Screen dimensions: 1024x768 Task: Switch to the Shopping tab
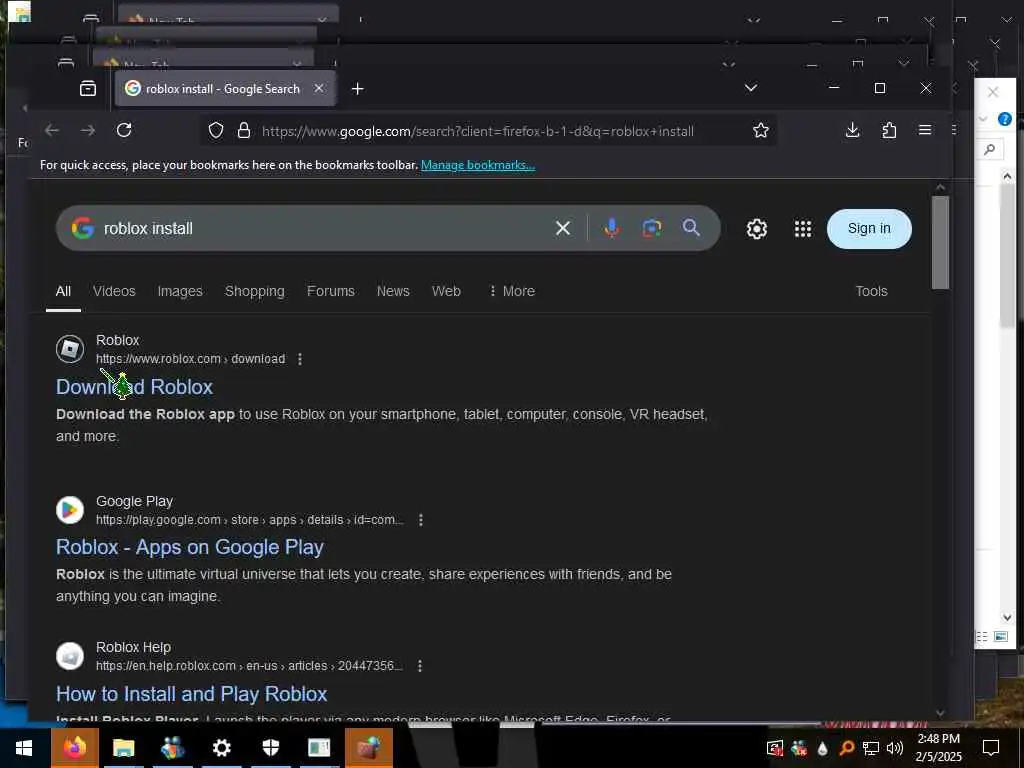click(x=255, y=291)
